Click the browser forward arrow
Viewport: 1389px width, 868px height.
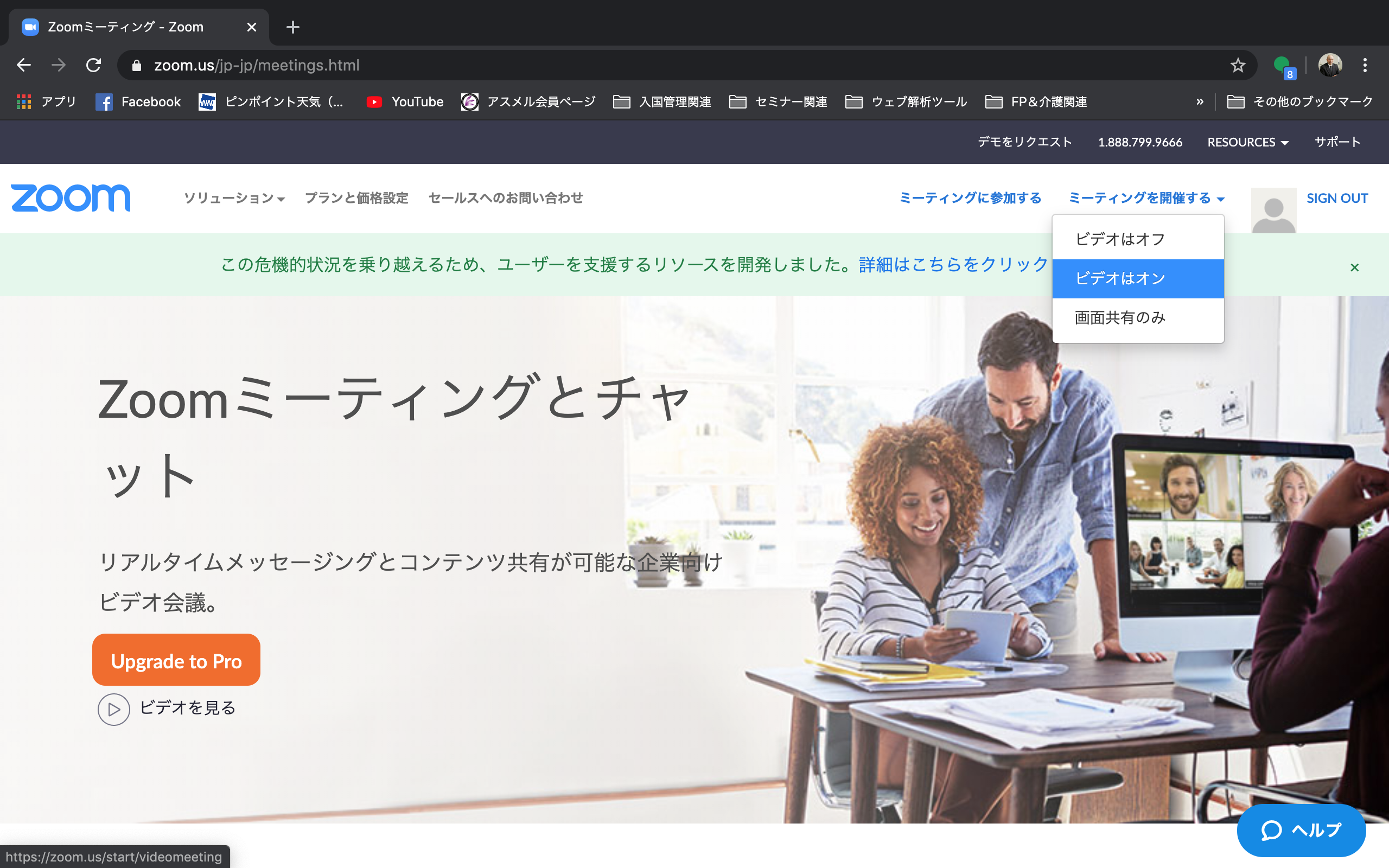coord(59,65)
